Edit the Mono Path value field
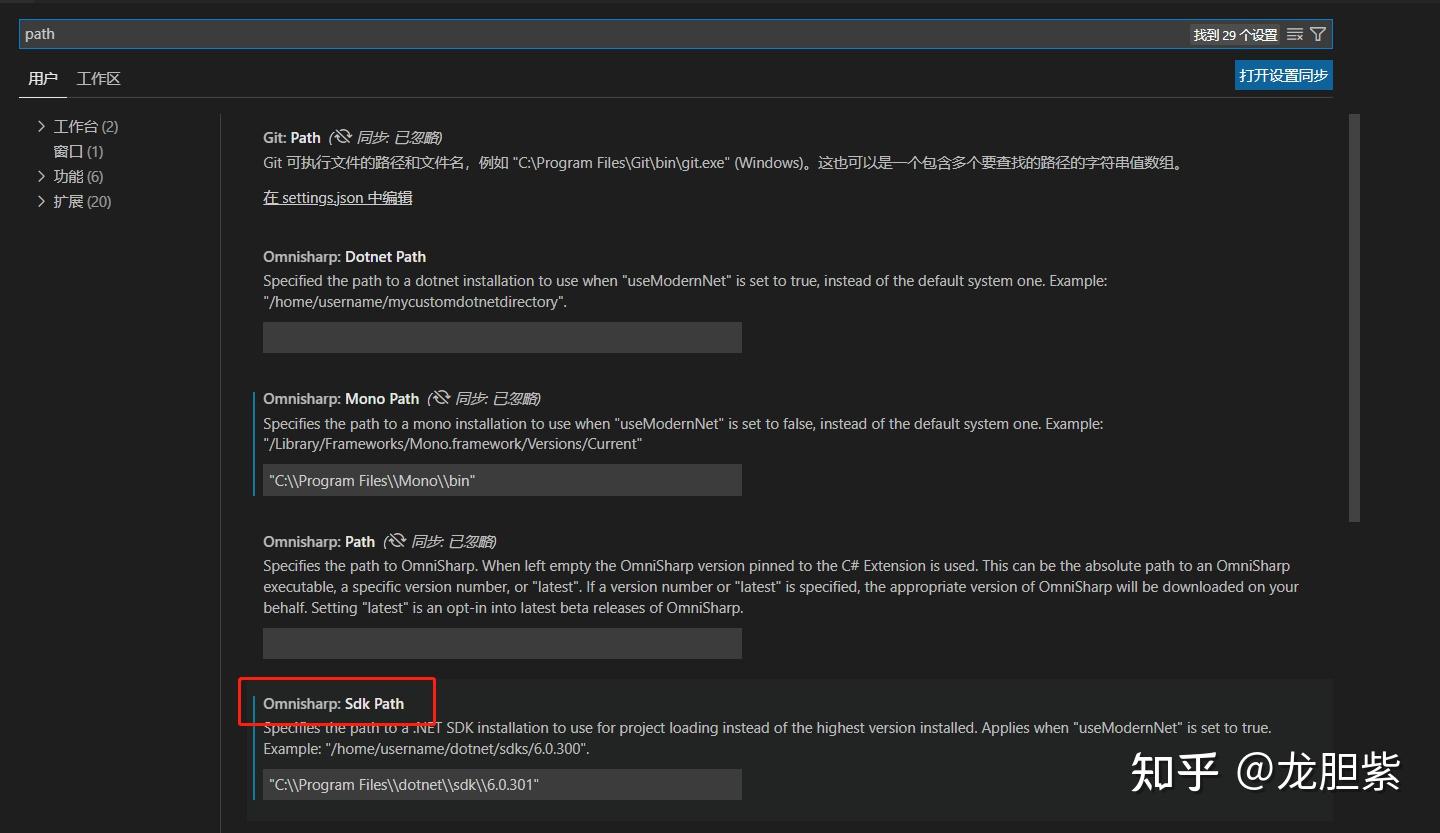Screen dimensions: 1440x833 tap(500, 480)
